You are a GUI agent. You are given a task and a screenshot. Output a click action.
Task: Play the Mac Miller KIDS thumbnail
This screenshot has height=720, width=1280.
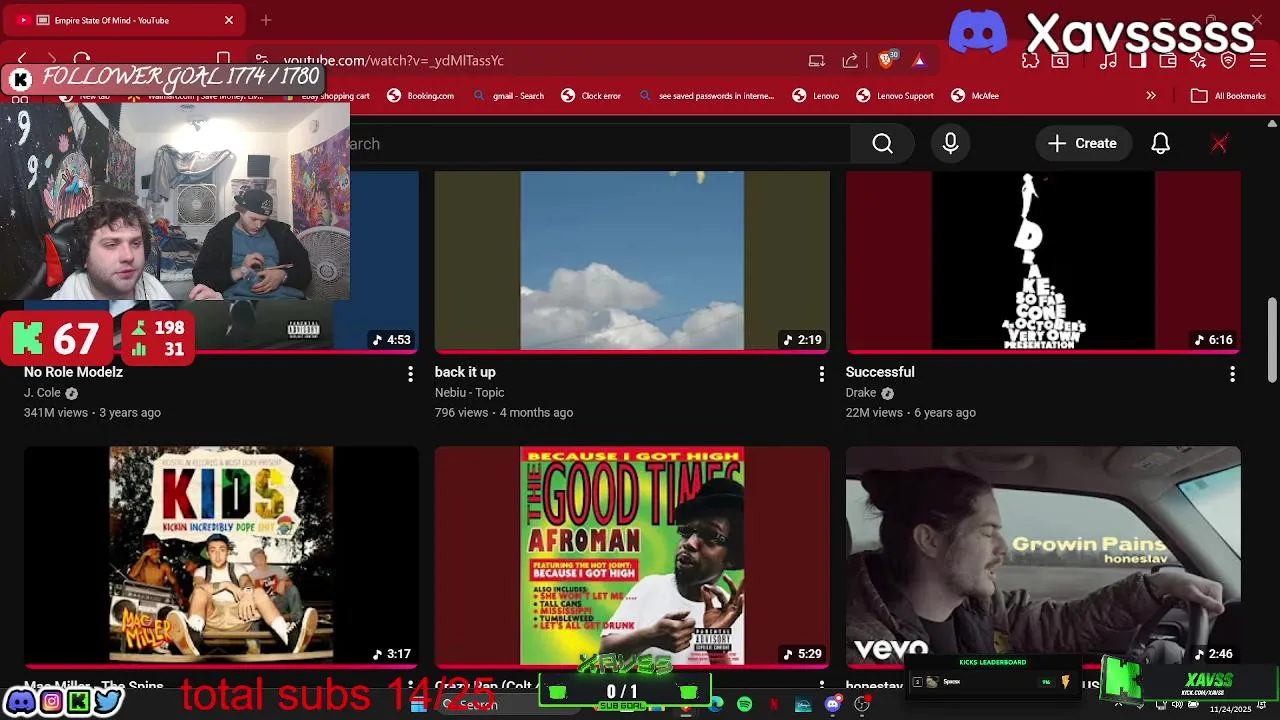point(221,556)
